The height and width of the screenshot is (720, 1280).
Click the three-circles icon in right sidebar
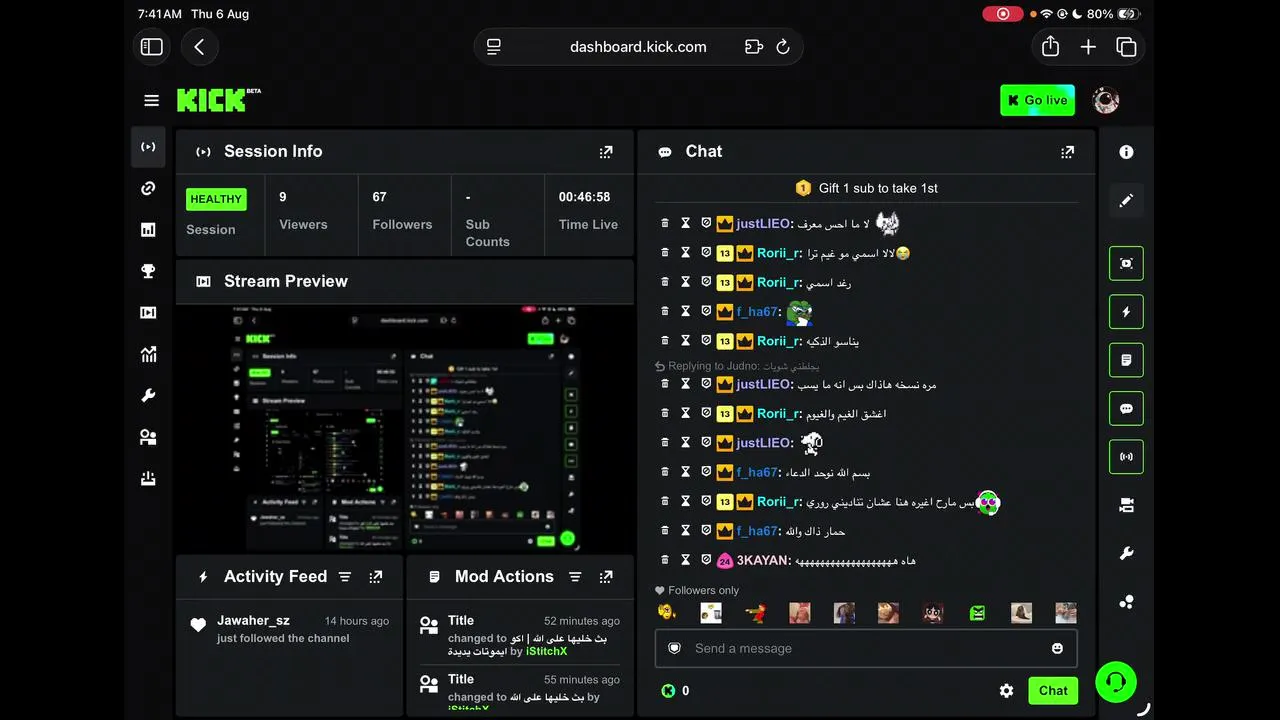1126,602
